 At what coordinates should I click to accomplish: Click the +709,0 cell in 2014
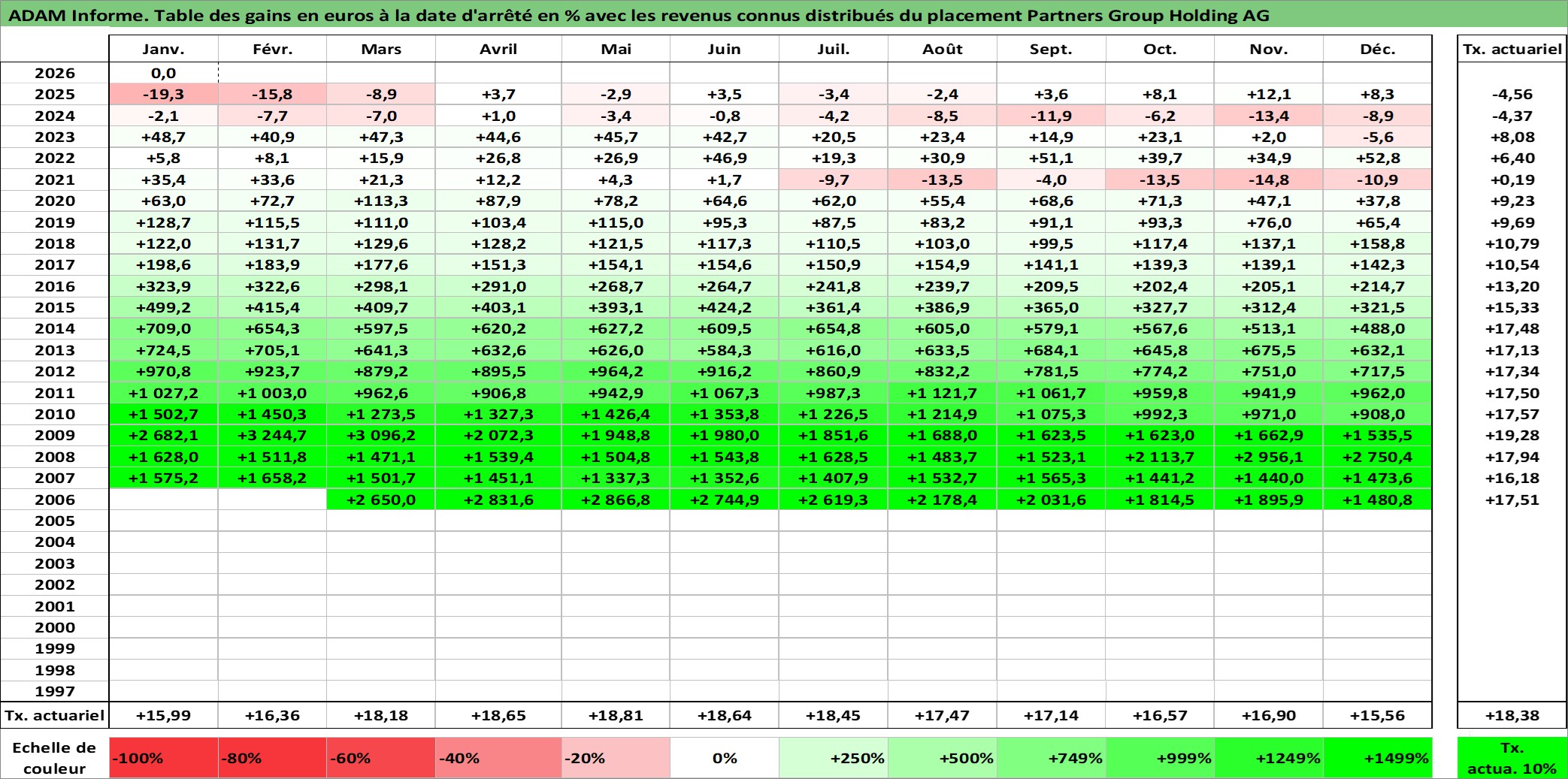[x=163, y=328]
